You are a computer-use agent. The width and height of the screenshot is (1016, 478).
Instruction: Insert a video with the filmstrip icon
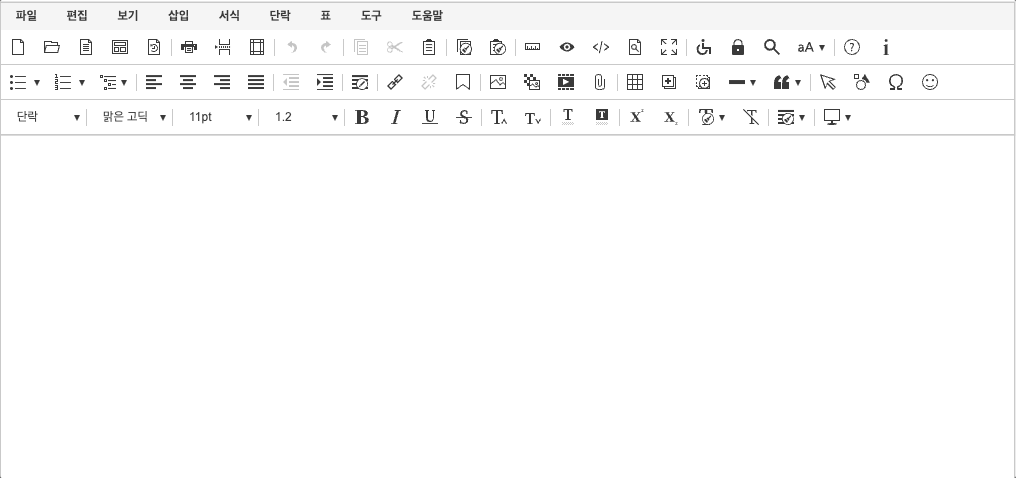(566, 83)
